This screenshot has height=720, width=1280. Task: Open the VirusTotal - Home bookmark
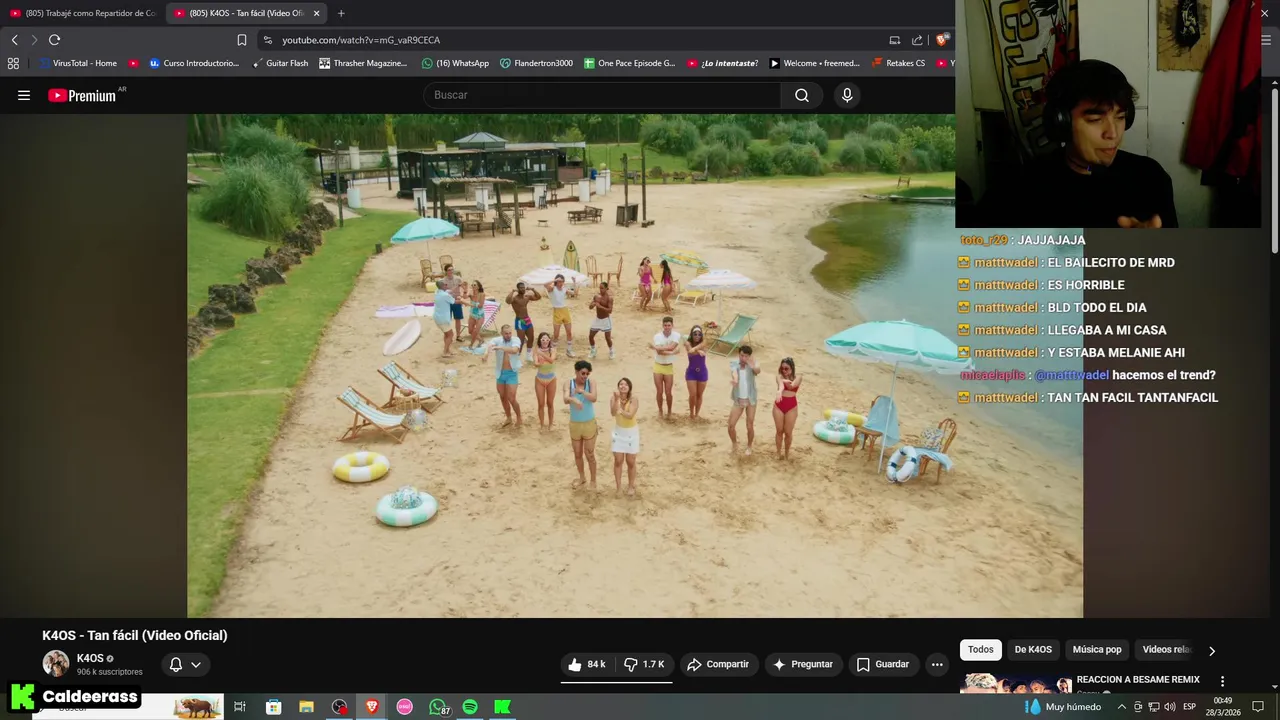[x=80, y=63]
